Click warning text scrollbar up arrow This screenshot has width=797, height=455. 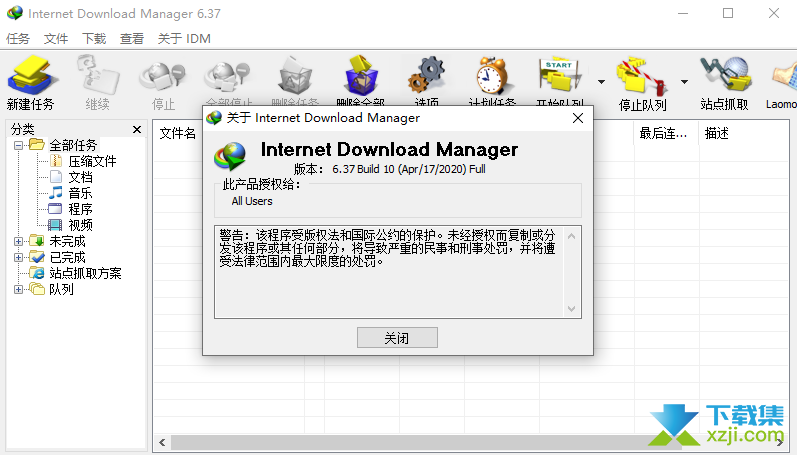(571, 236)
